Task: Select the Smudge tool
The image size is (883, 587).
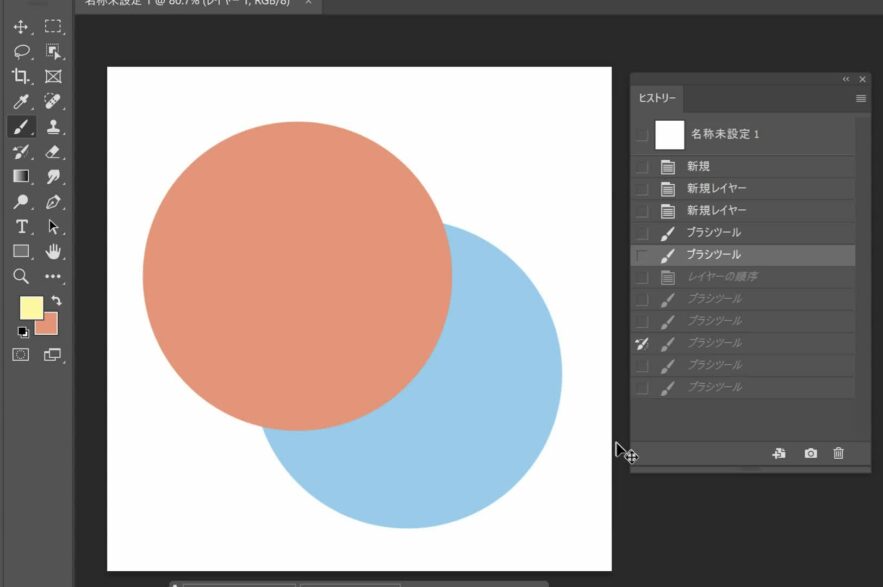Action: click(x=53, y=176)
